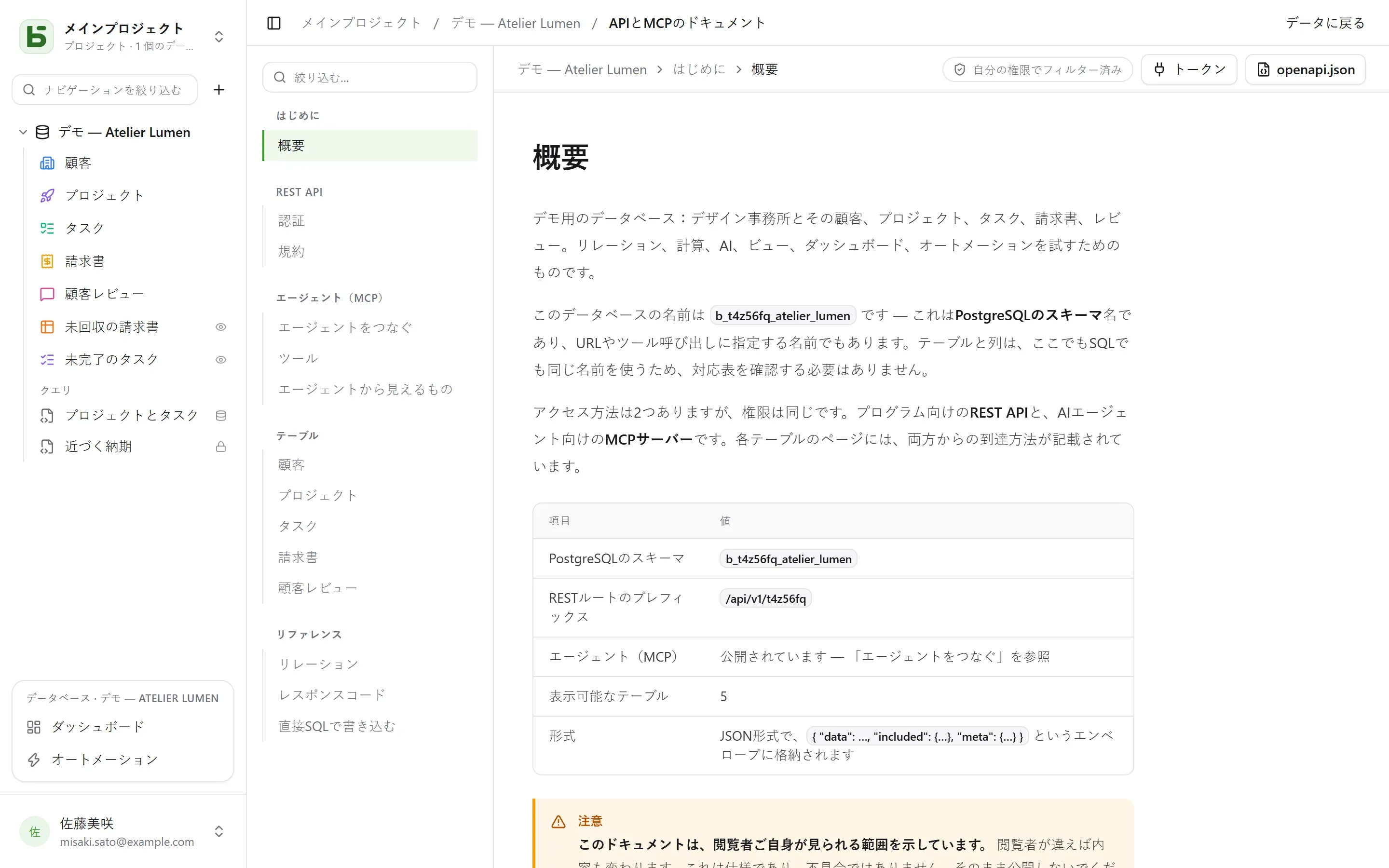
Task: Open 顧客レビュー table in left sidebar
Action: click(104, 294)
